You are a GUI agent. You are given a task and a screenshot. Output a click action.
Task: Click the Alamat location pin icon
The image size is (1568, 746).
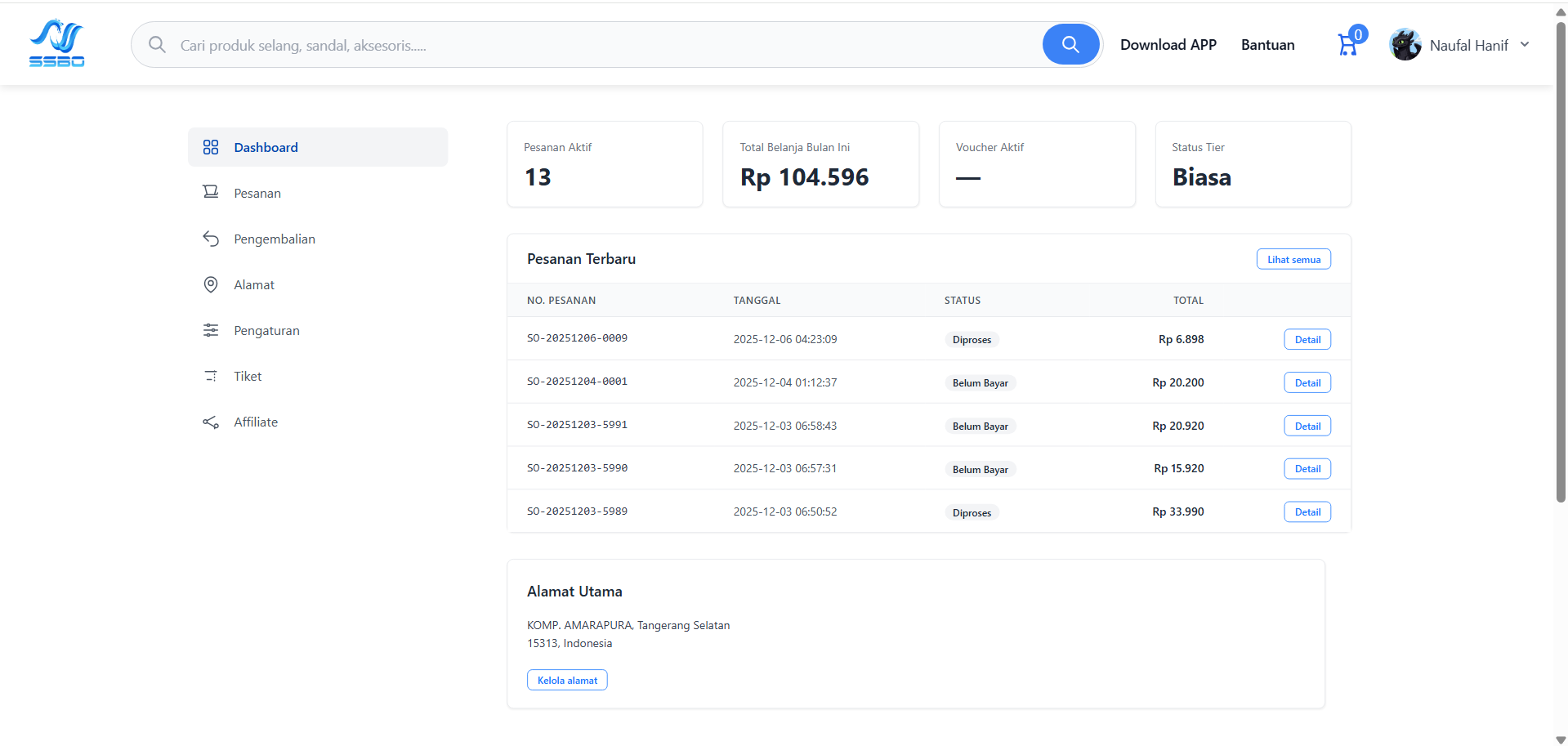(211, 284)
